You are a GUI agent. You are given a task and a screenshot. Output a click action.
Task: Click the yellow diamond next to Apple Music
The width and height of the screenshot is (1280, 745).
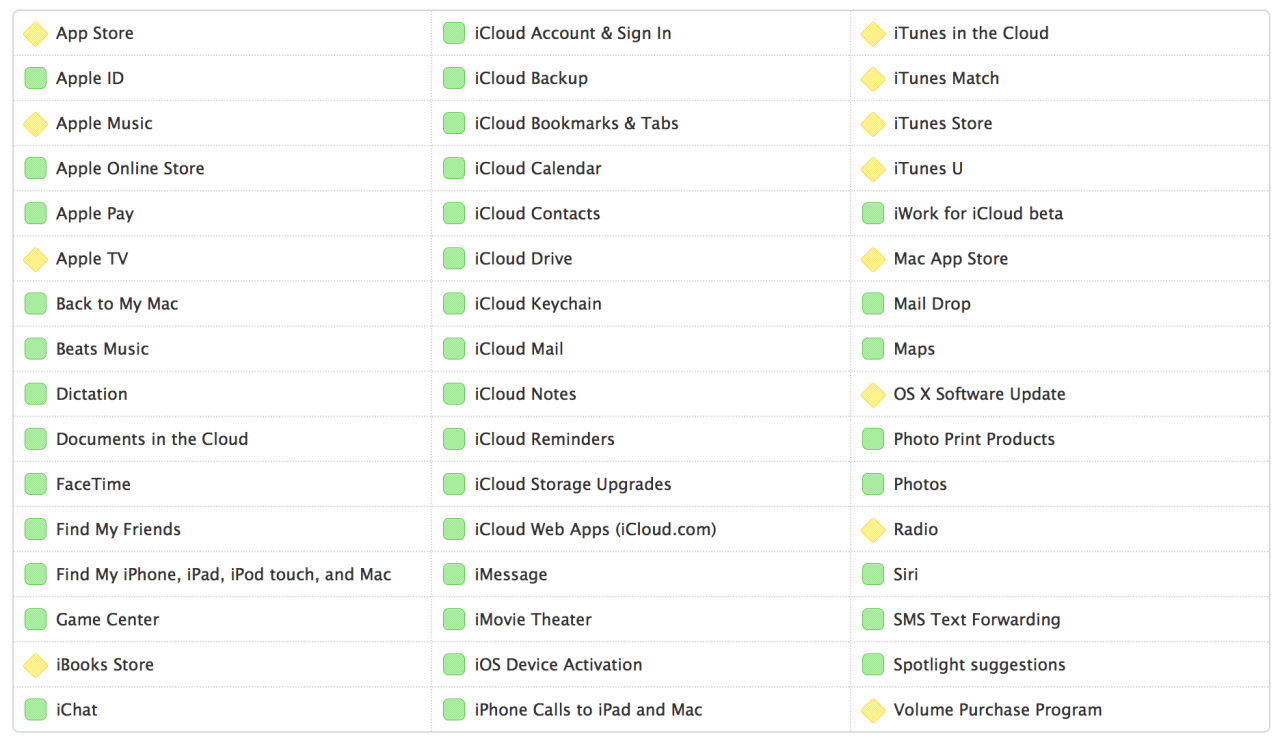point(35,124)
